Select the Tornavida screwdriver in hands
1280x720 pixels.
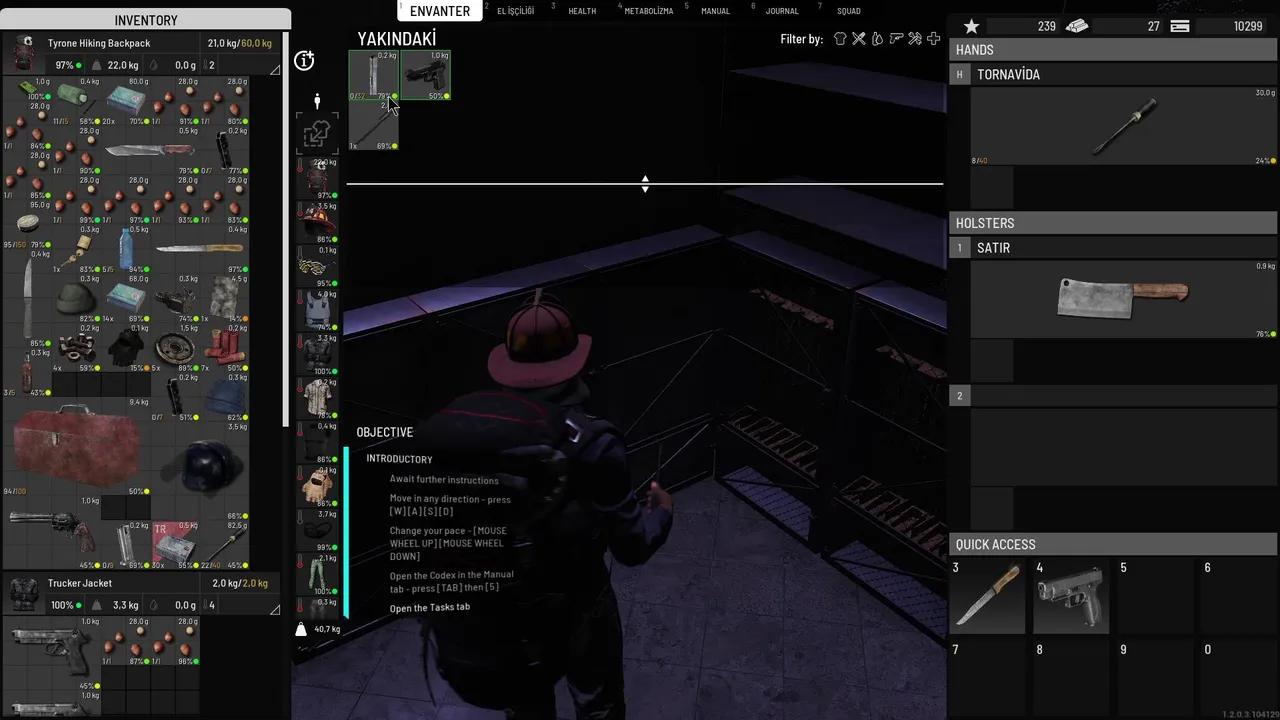click(1124, 126)
